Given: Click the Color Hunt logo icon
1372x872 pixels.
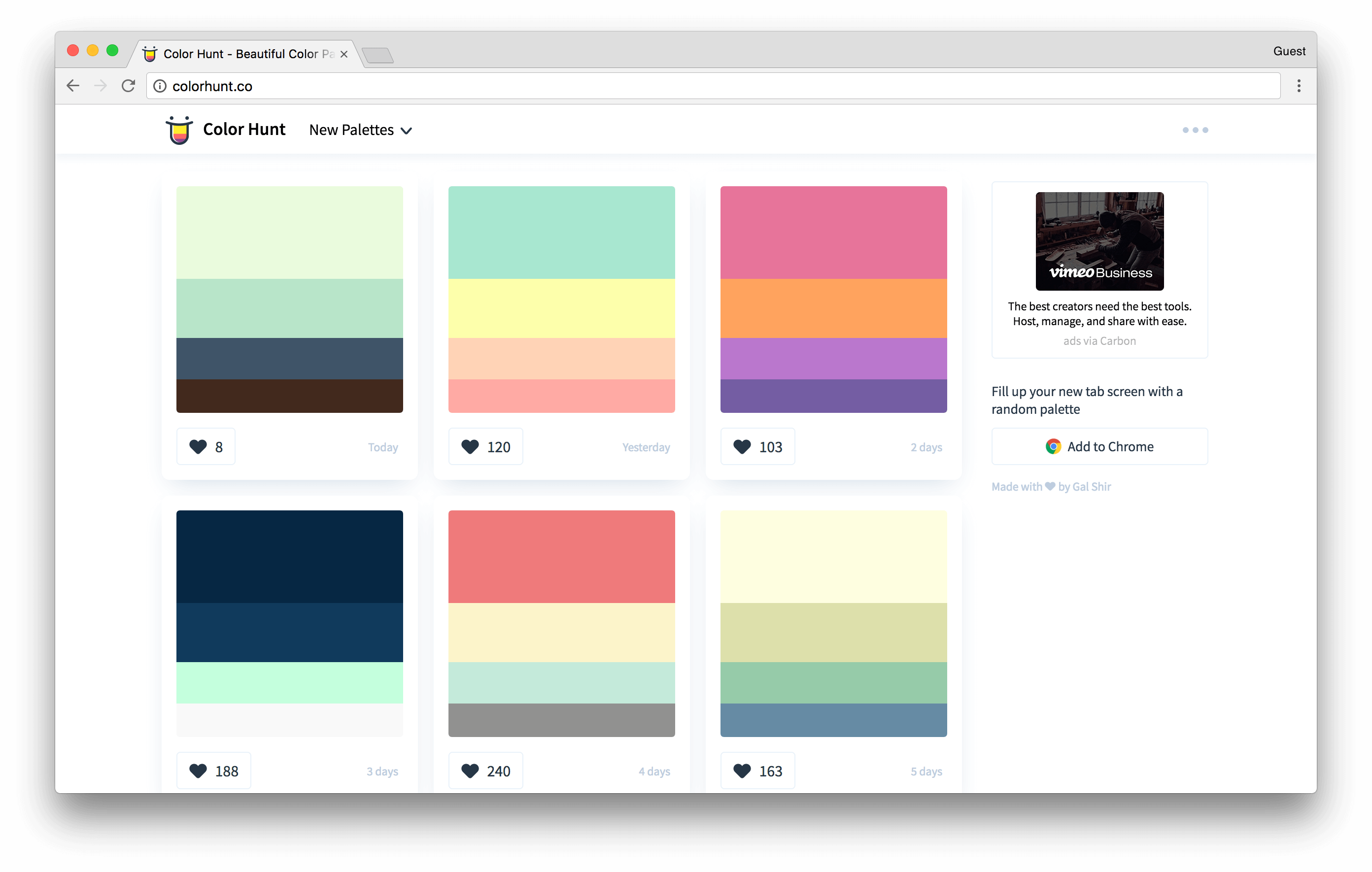Looking at the screenshot, I should (179, 131).
